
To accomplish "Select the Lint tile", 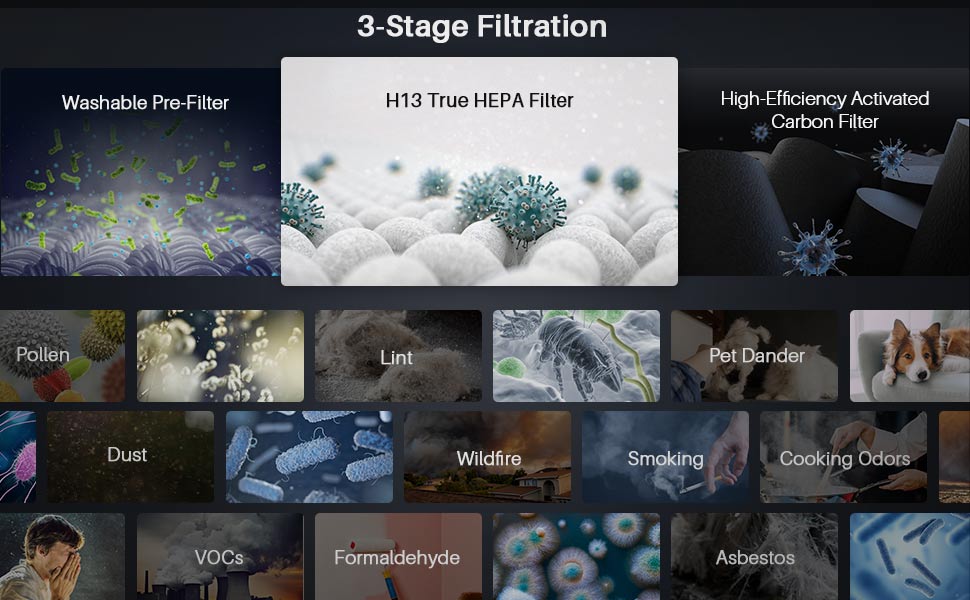I will tap(398, 356).
